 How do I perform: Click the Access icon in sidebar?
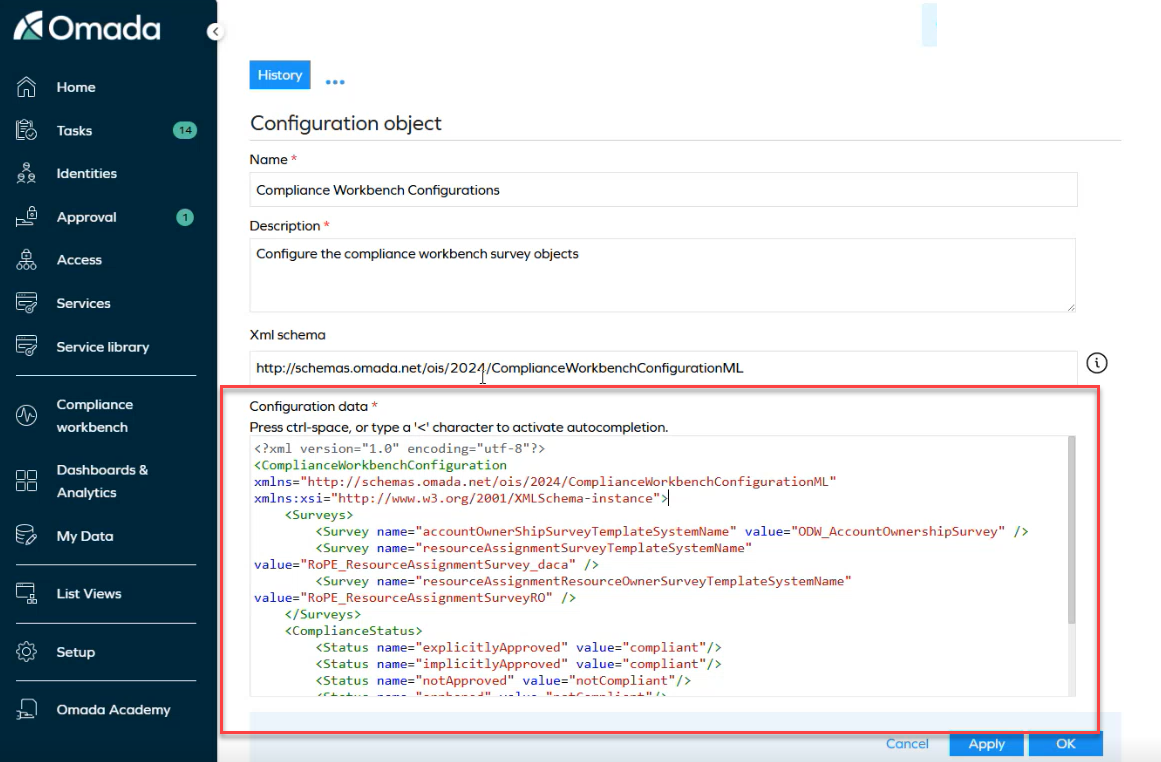click(27, 260)
